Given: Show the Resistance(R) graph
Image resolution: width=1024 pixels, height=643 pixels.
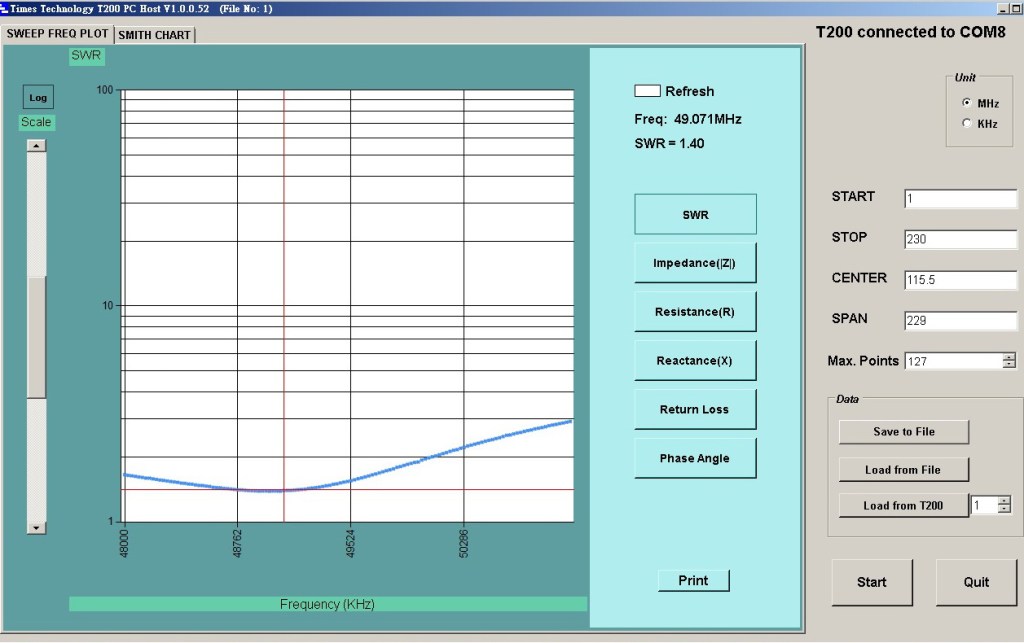Looking at the screenshot, I should (x=695, y=312).
